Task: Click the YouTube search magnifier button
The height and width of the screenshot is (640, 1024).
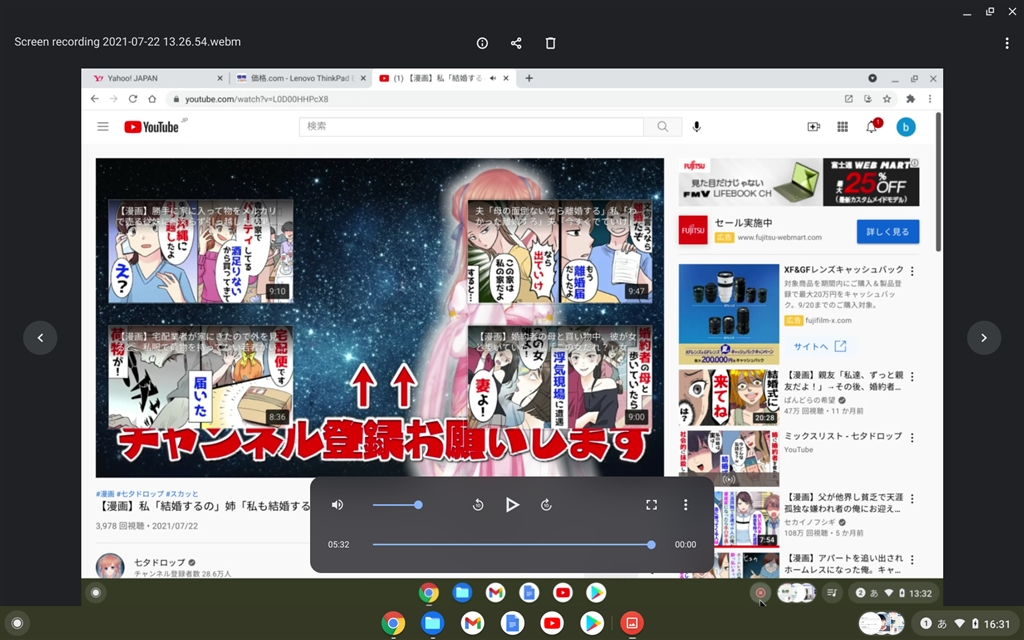Action: (x=663, y=127)
